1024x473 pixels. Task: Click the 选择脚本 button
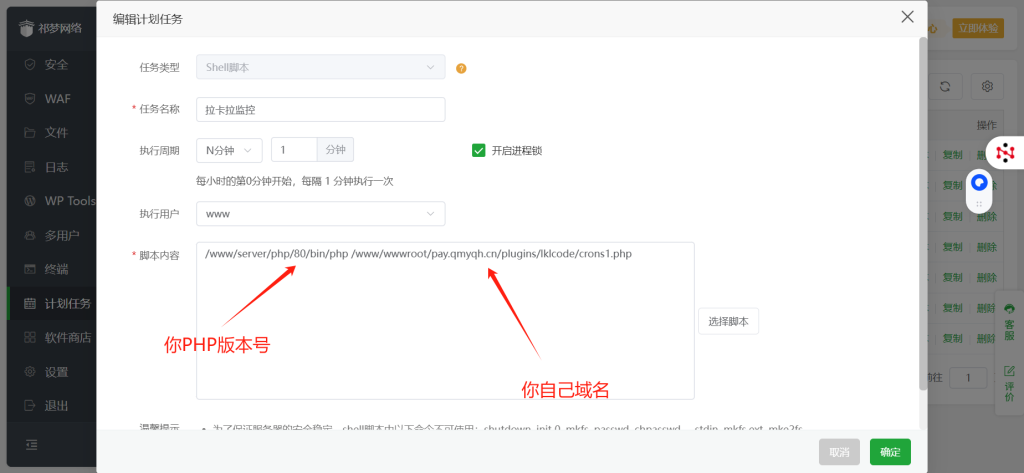728,321
